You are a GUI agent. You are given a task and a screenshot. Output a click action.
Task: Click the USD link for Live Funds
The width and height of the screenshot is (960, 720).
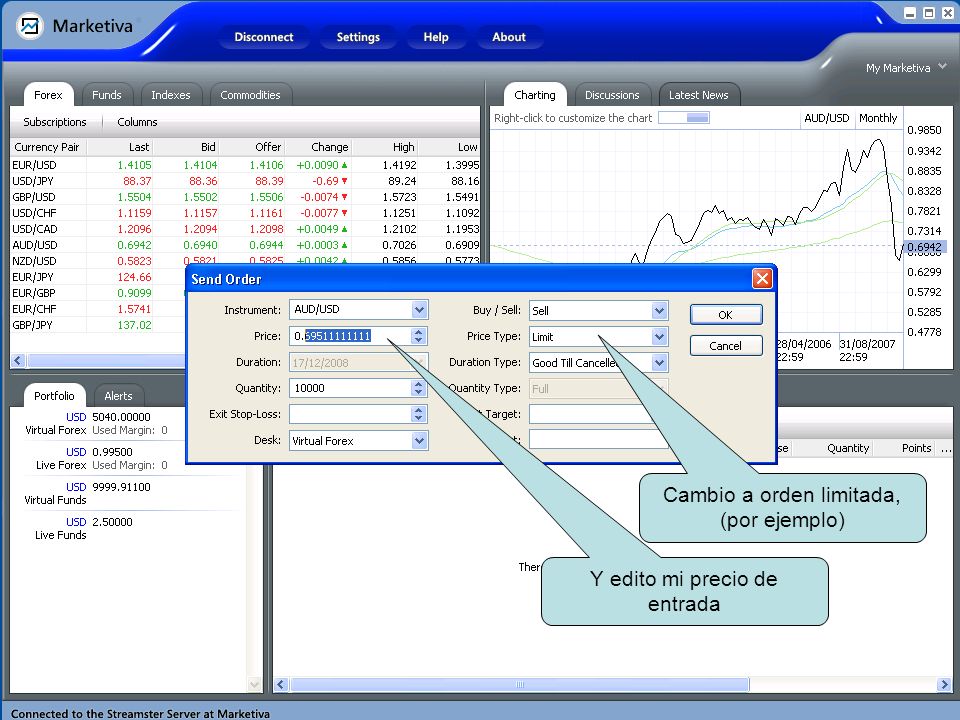click(76, 522)
